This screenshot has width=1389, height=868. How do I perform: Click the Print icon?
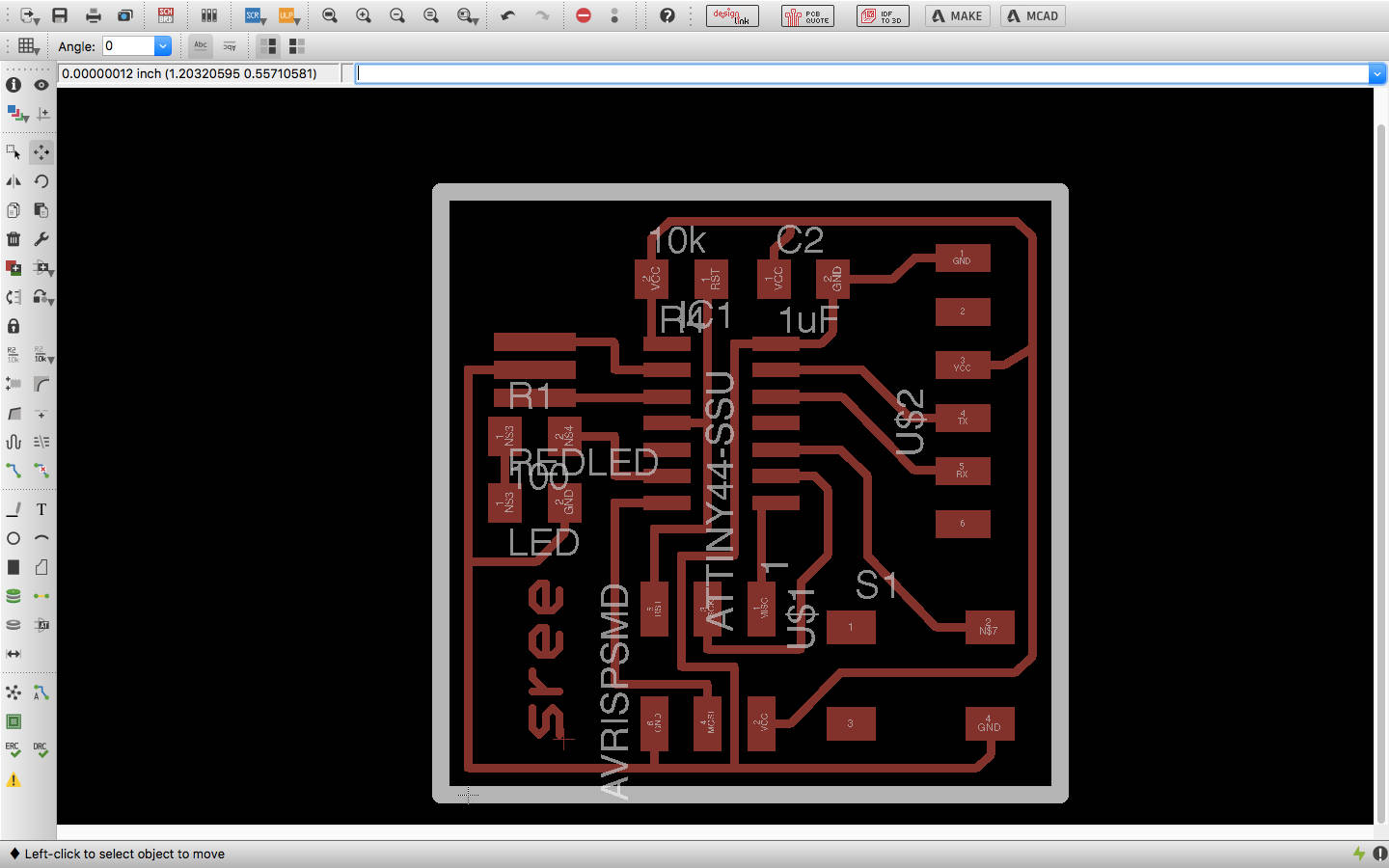(93, 15)
